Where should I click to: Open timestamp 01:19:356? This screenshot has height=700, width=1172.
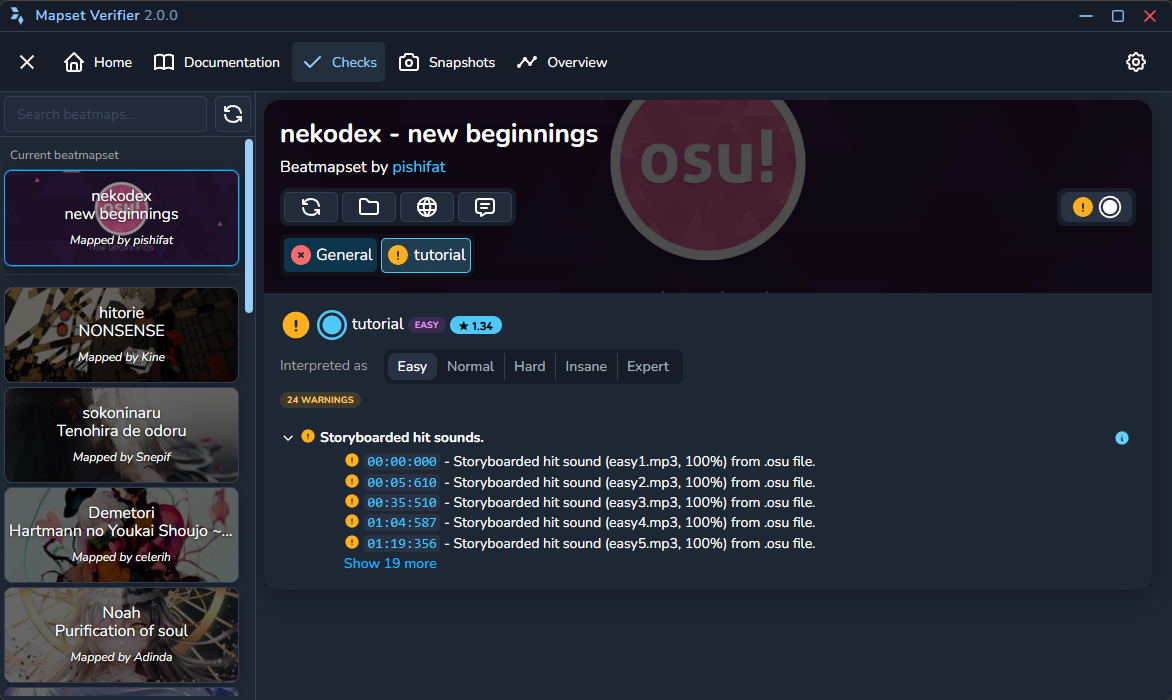tap(402, 544)
